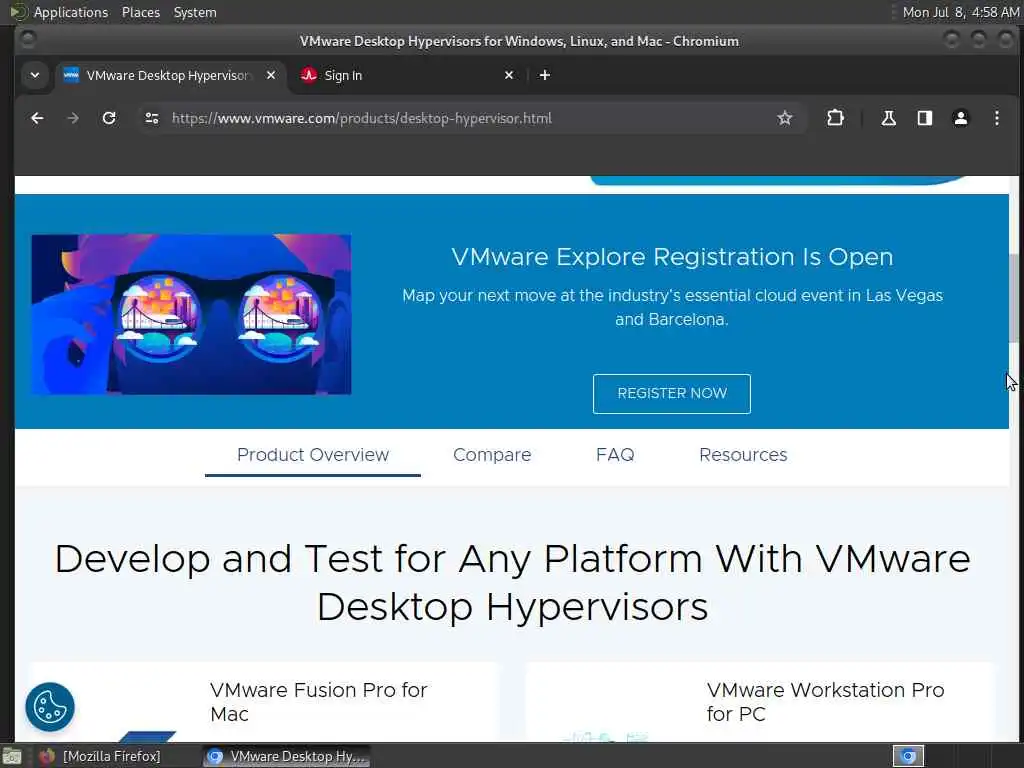Click the VMware Explore glasses banner image
Image resolution: width=1024 pixels, height=768 pixels.
click(191, 314)
